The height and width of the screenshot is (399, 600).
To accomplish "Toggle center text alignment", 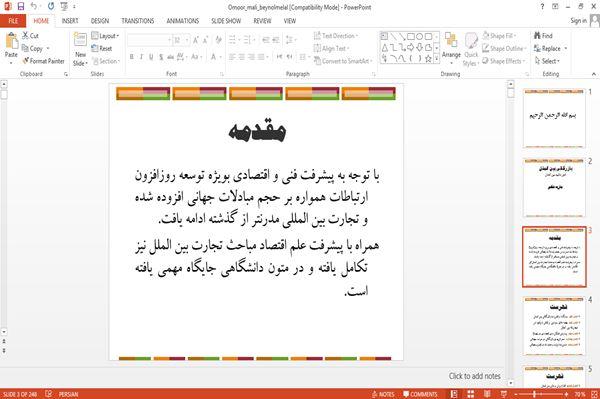I will click(241, 57).
